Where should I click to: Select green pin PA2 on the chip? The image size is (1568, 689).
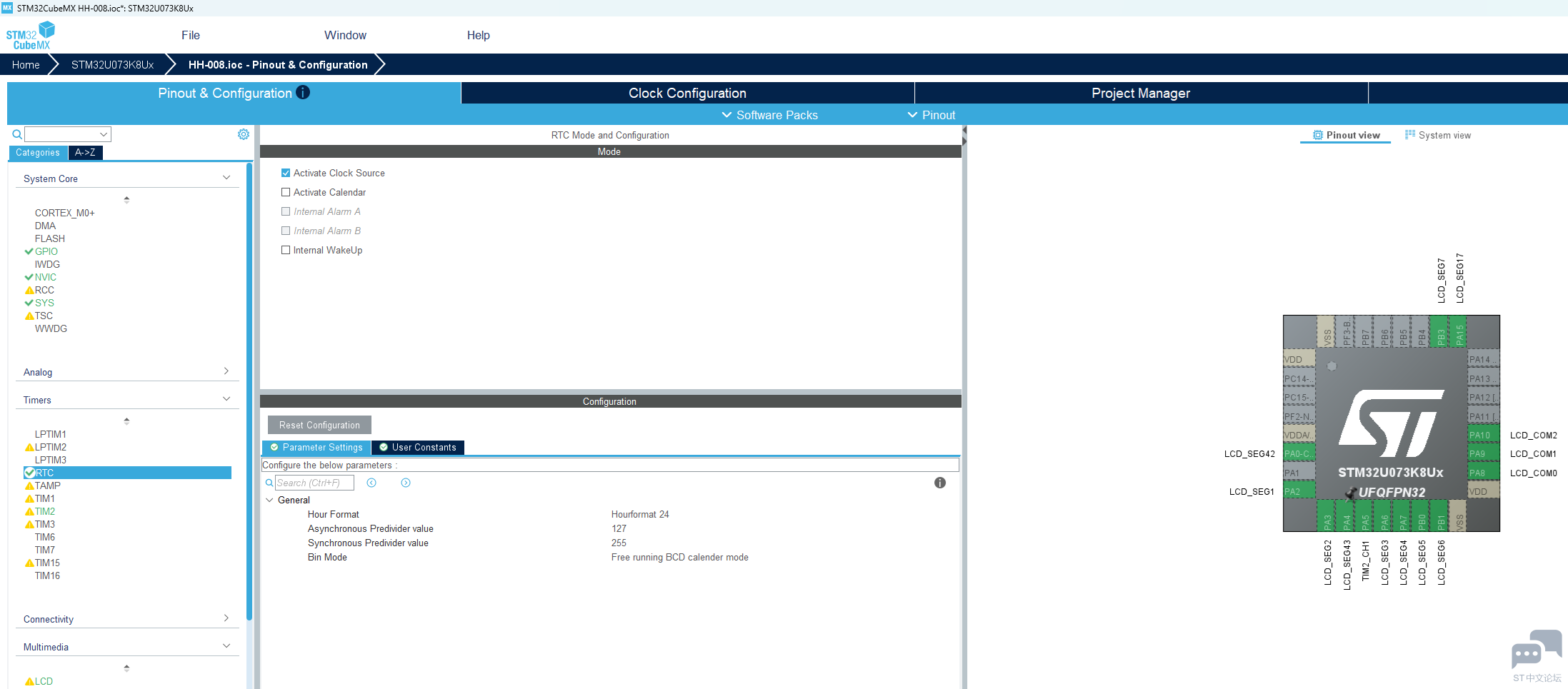click(x=1299, y=491)
